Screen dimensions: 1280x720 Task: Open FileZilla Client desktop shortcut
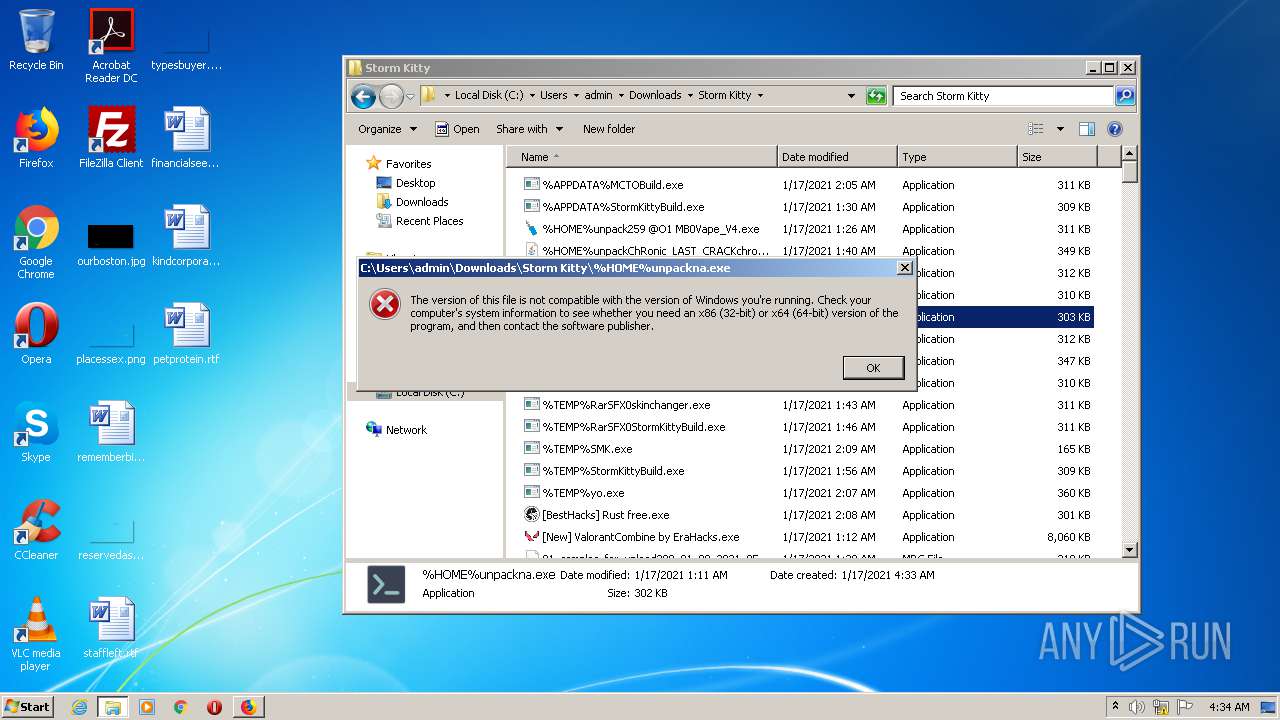tap(111, 138)
